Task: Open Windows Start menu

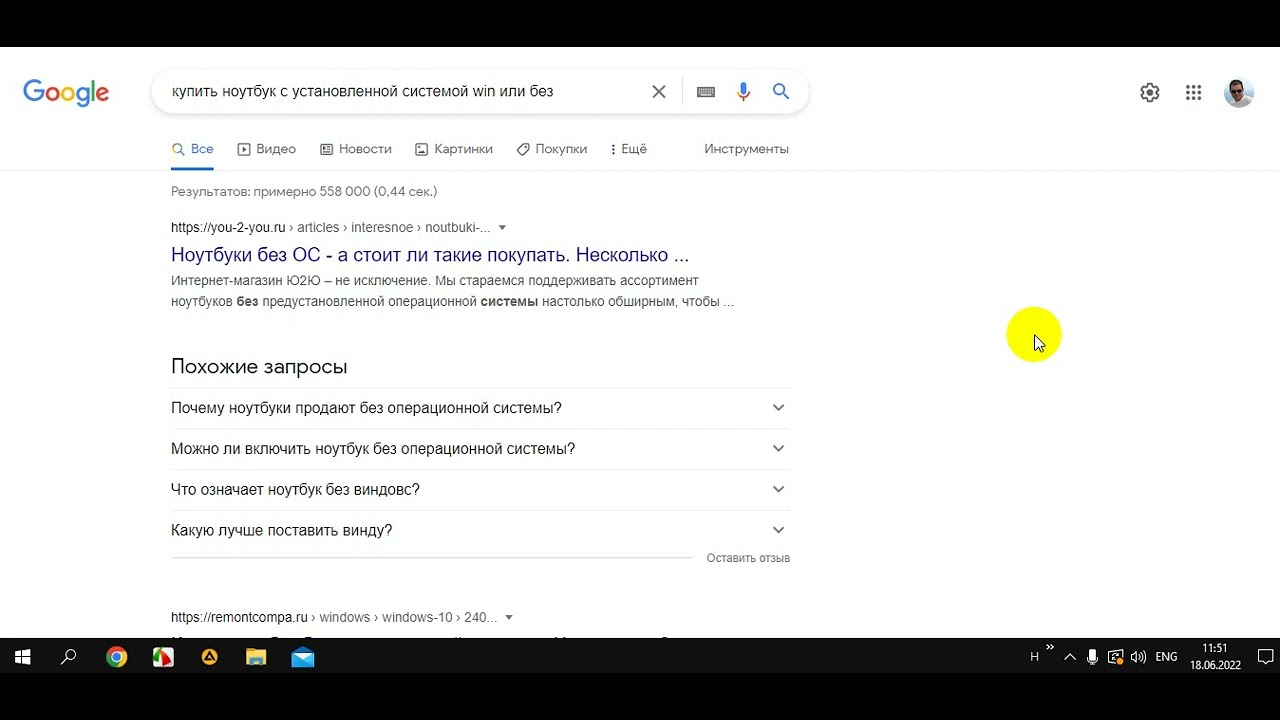Action: click(23, 657)
